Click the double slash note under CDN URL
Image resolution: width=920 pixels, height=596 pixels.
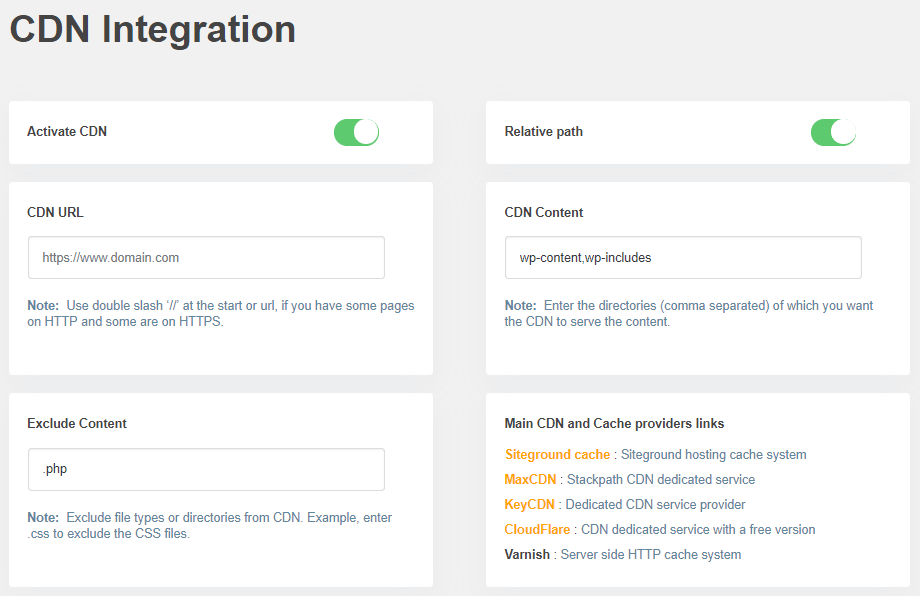[220, 313]
